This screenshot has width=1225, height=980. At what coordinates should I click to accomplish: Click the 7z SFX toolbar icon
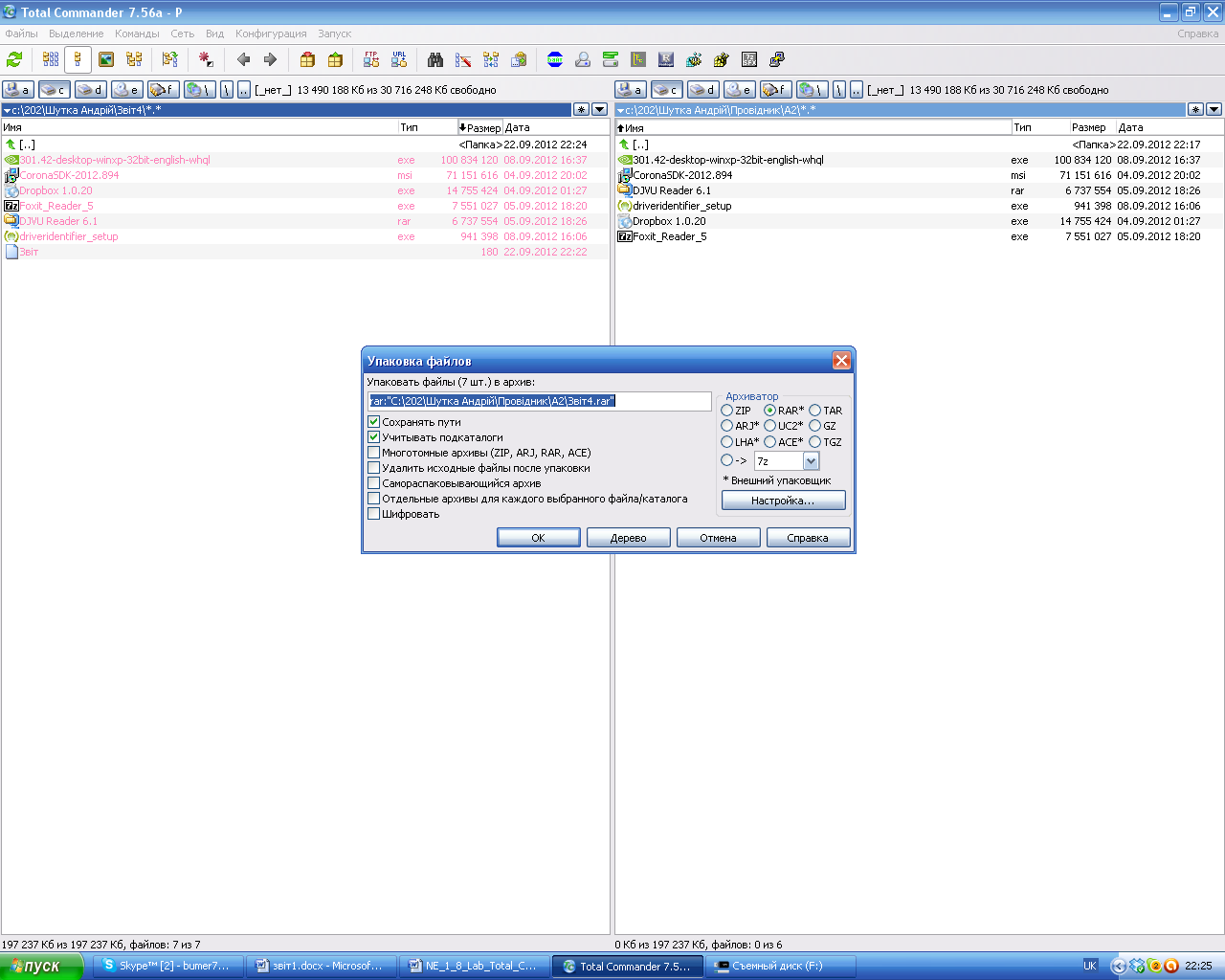point(749,59)
